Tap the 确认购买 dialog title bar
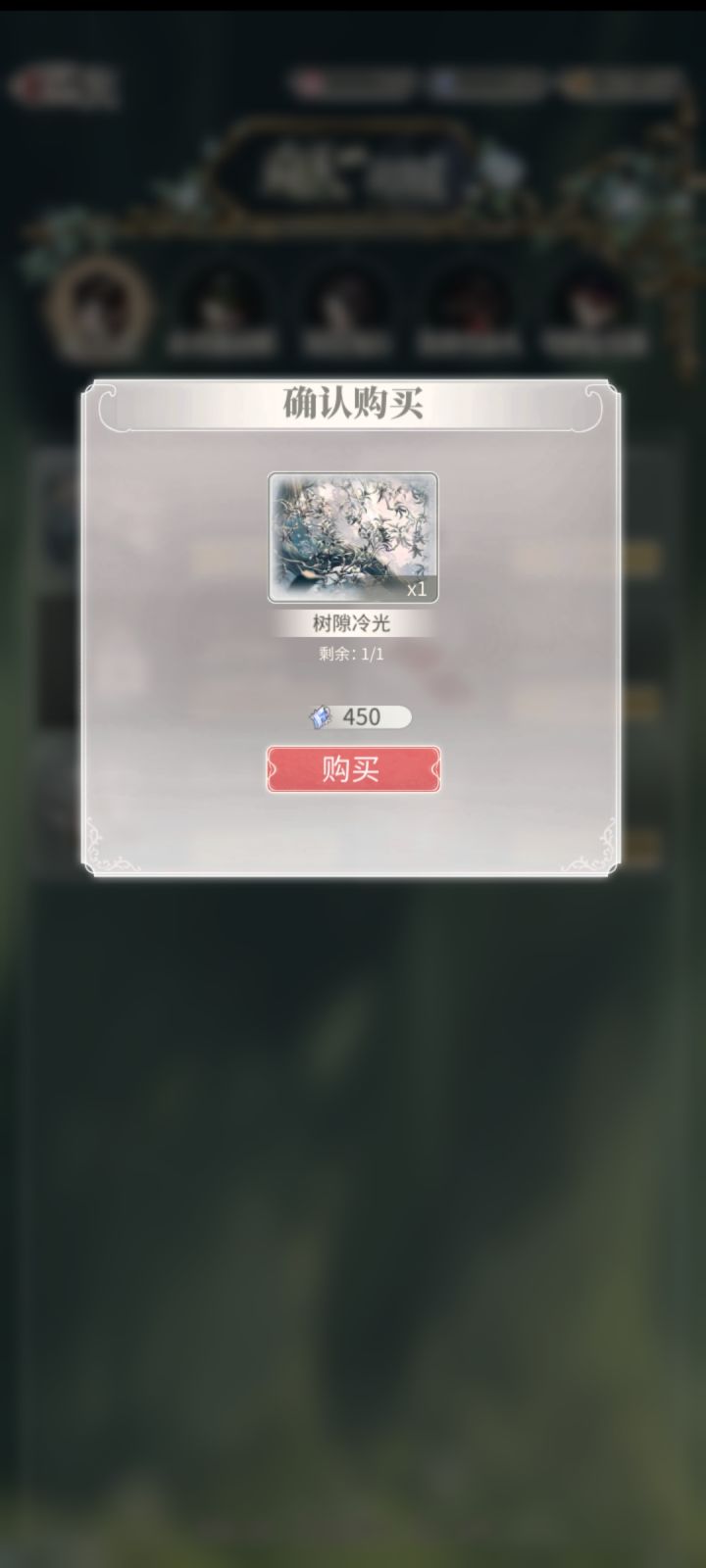 (x=353, y=405)
